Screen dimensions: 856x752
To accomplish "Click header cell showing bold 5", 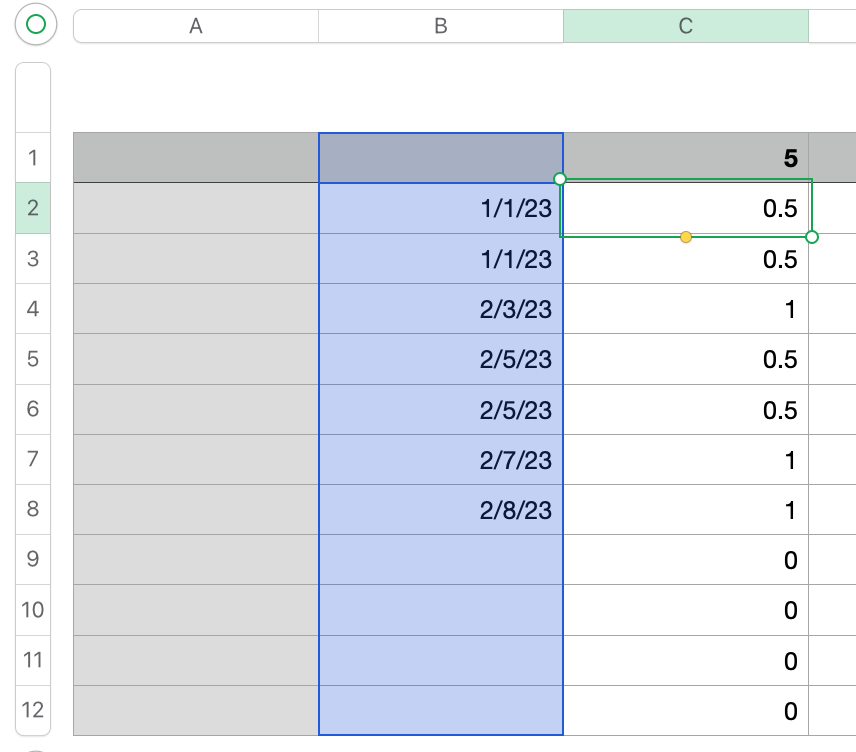I will (686, 158).
